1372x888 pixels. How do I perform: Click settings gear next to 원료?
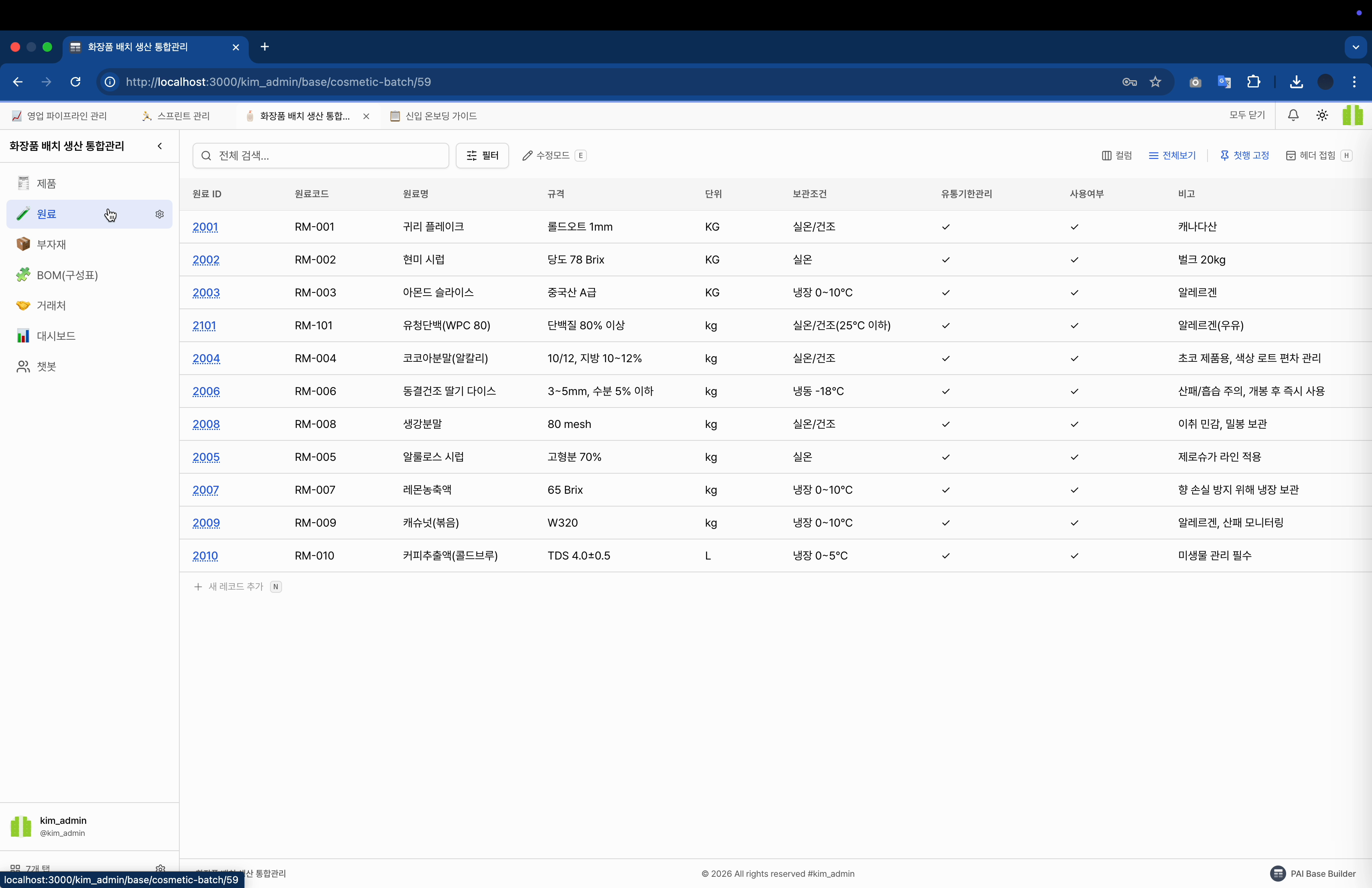click(x=160, y=214)
